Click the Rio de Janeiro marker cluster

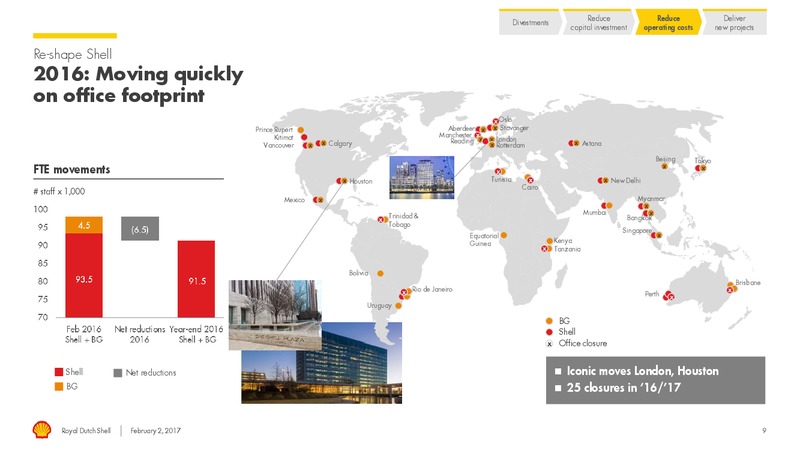click(405, 293)
